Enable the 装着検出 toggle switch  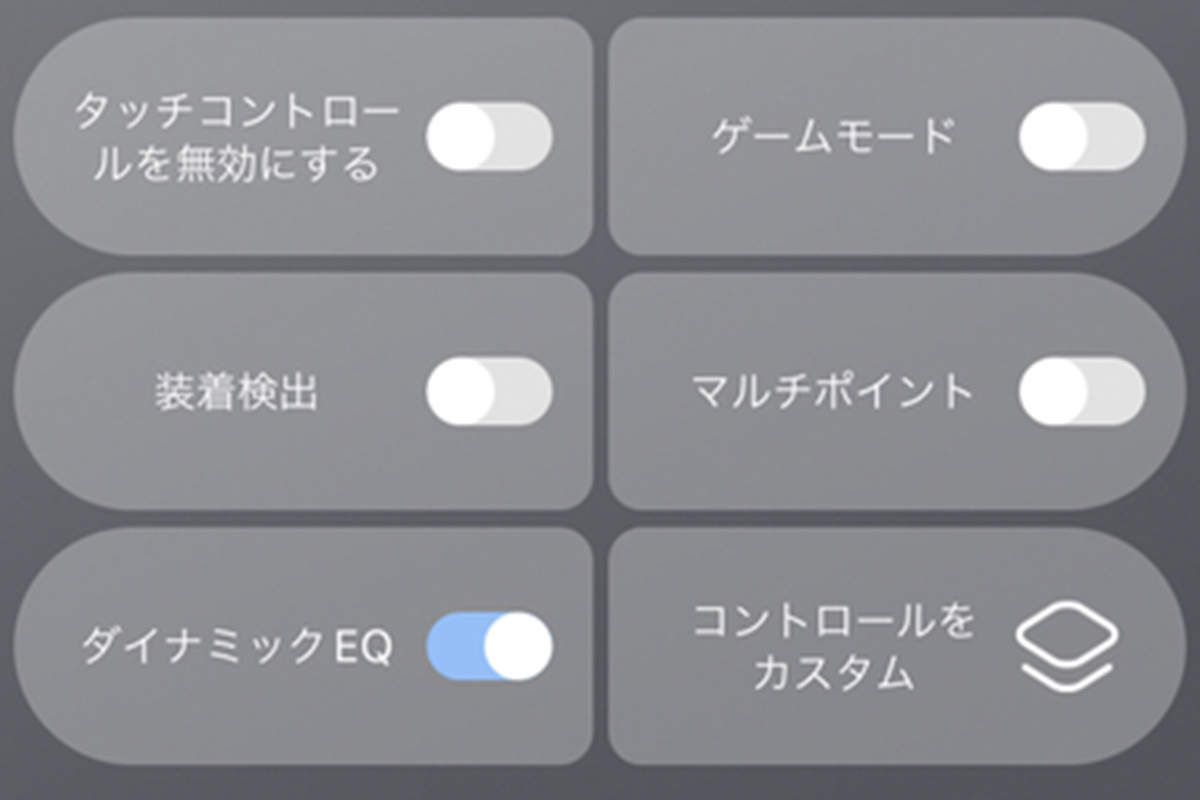[x=489, y=391]
